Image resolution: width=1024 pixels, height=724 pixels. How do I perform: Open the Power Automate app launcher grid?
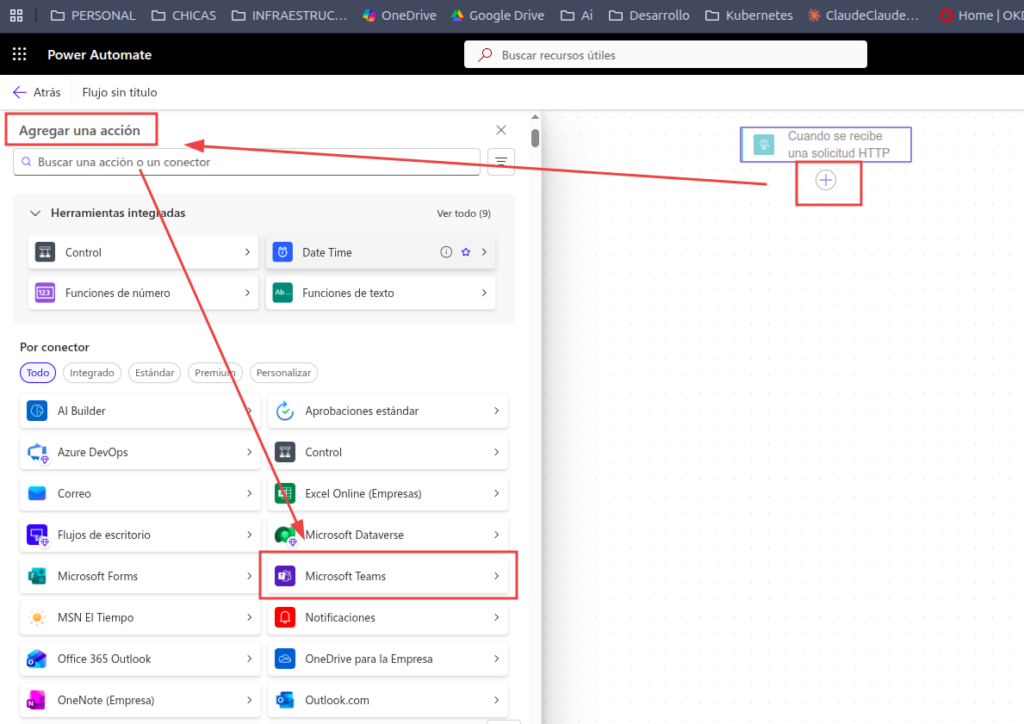click(x=19, y=55)
